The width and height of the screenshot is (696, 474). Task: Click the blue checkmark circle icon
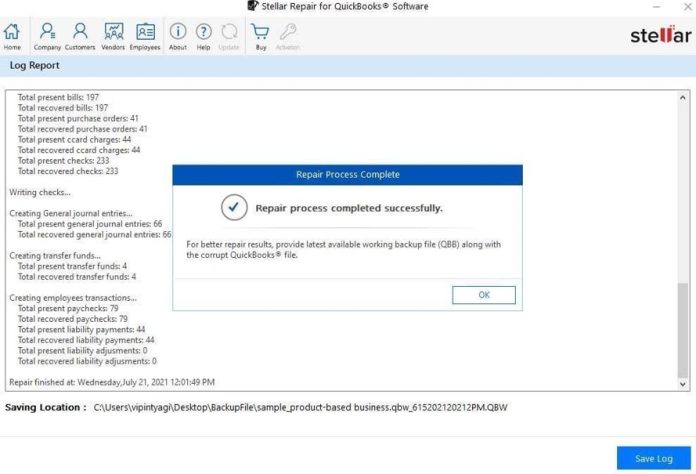coord(234,207)
